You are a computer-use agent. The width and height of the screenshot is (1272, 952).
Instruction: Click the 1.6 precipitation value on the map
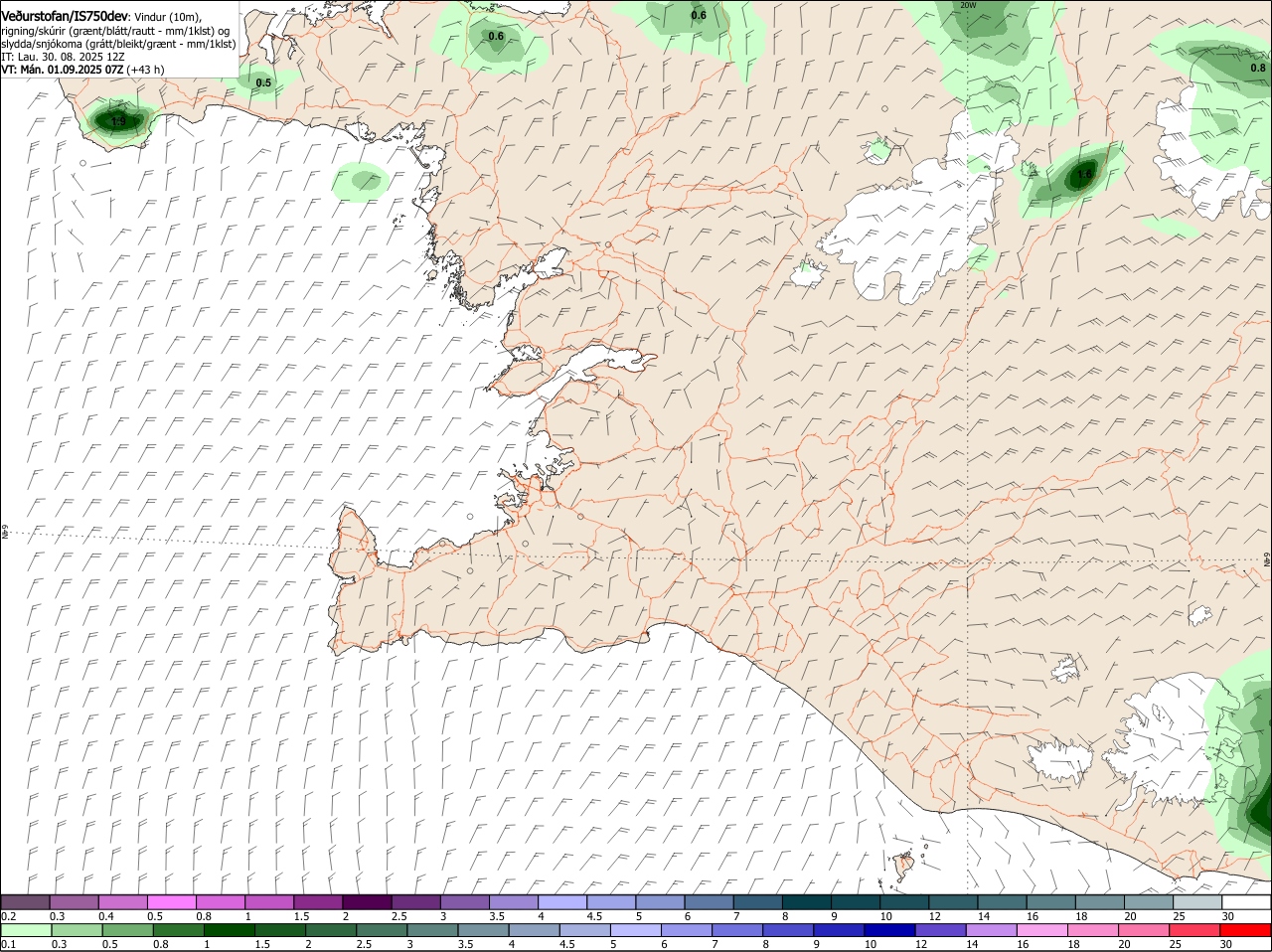pyautogui.click(x=1084, y=174)
